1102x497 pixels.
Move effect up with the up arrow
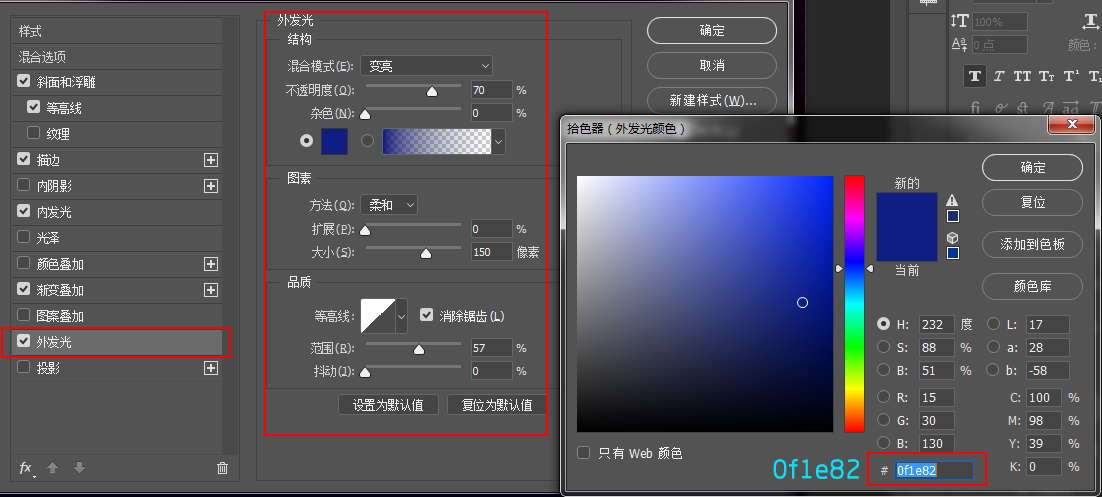coord(53,468)
